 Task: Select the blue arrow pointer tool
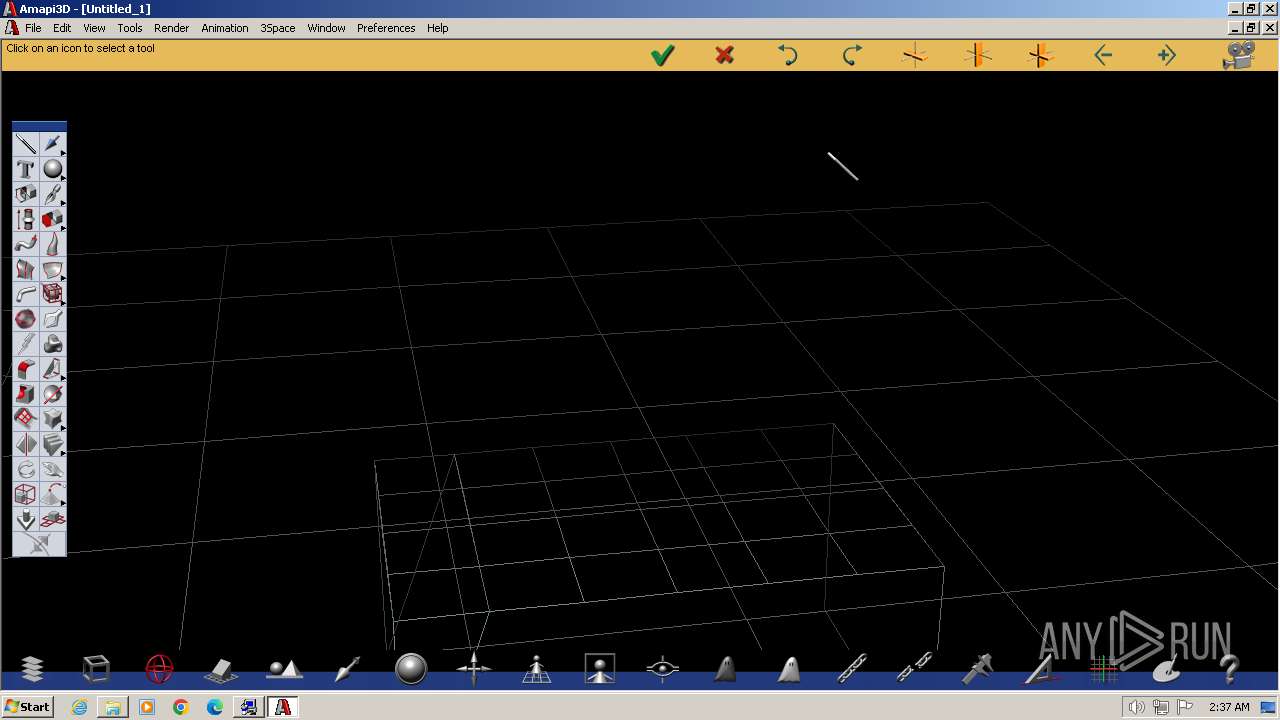(53, 145)
